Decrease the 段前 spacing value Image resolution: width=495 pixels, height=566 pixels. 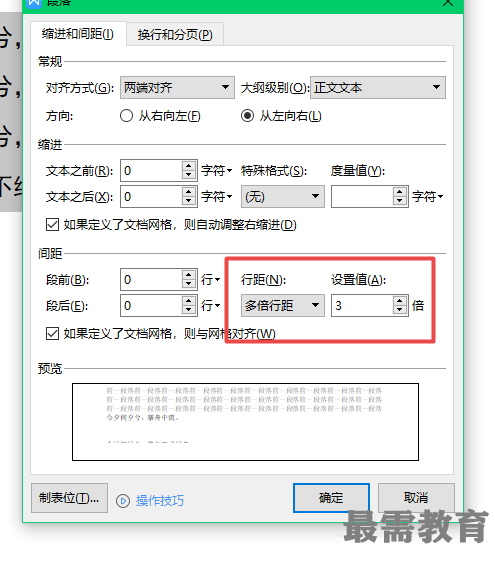[189, 284]
